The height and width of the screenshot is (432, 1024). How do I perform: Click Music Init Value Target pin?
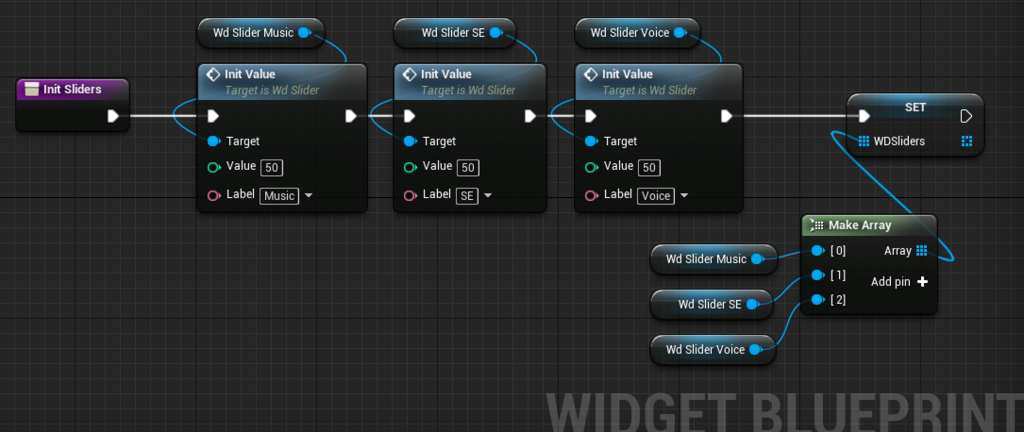(214, 141)
